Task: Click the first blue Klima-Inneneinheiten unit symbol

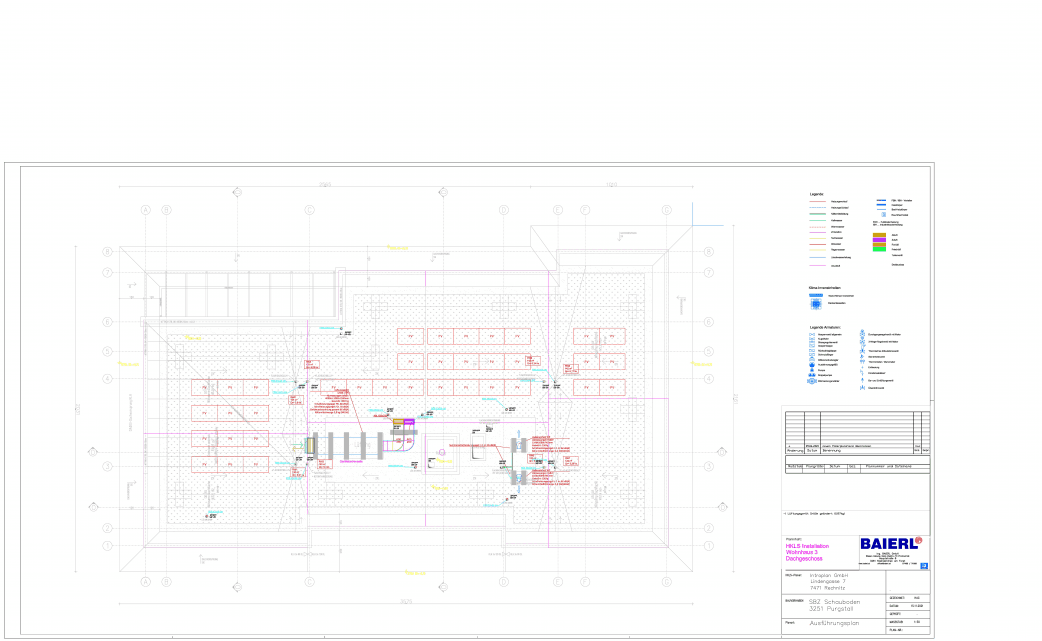Action: 816,297
